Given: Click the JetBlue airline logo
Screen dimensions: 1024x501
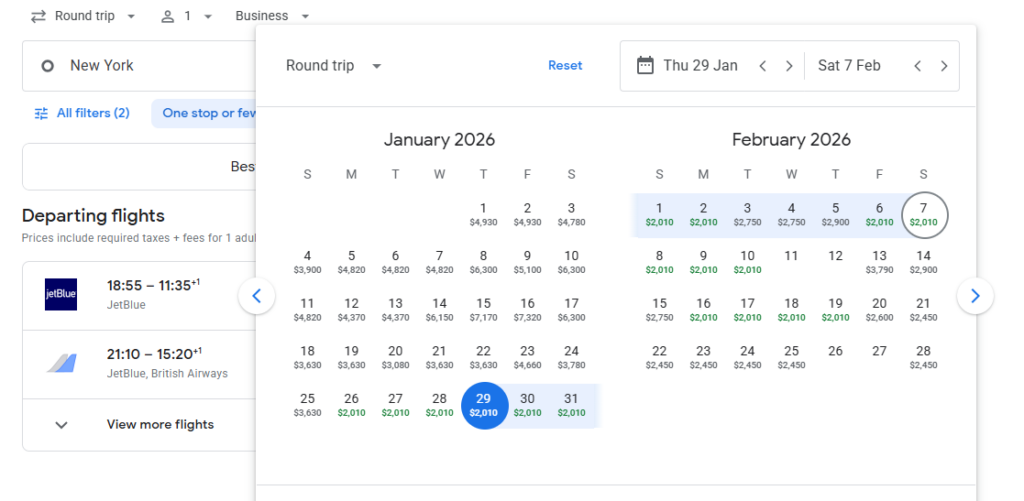Looking at the screenshot, I should 61,294.
